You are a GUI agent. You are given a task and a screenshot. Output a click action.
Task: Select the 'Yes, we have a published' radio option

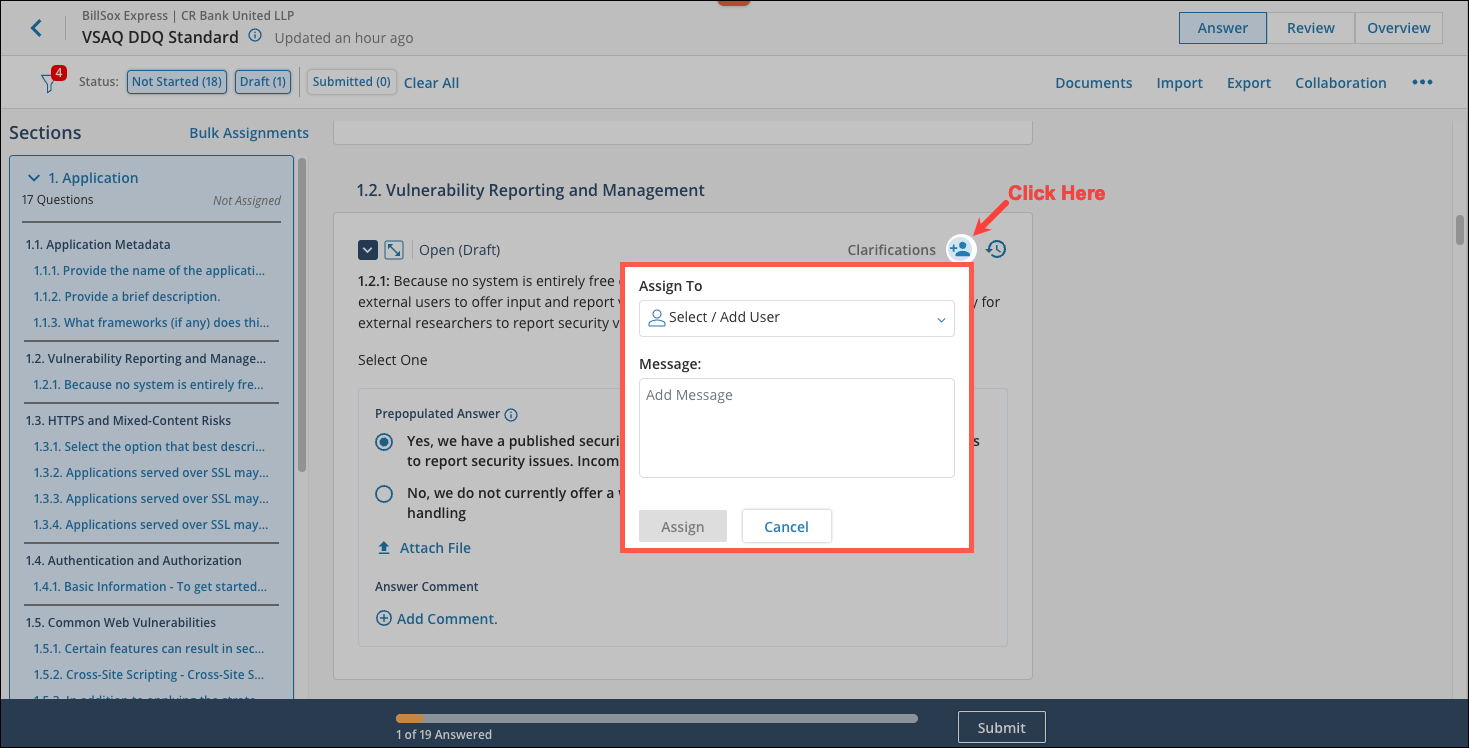pos(384,442)
